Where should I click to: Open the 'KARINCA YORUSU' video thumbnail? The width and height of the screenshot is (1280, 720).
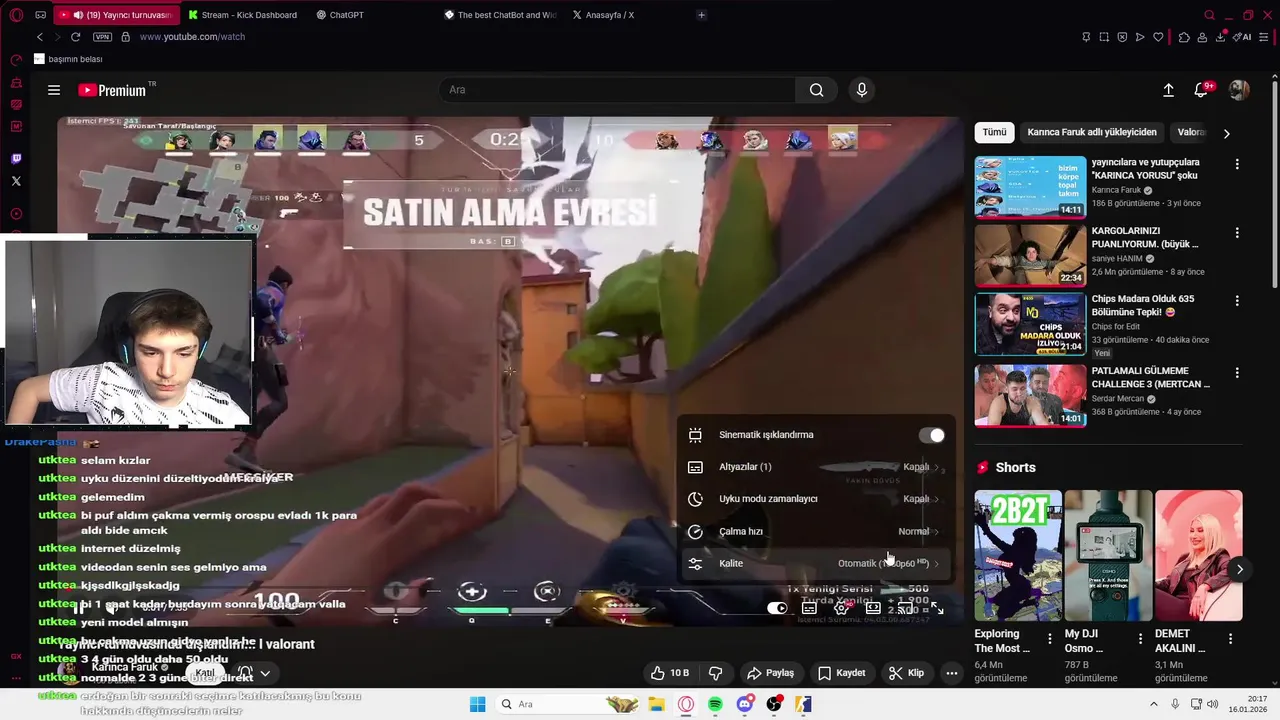click(x=1030, y=186)
